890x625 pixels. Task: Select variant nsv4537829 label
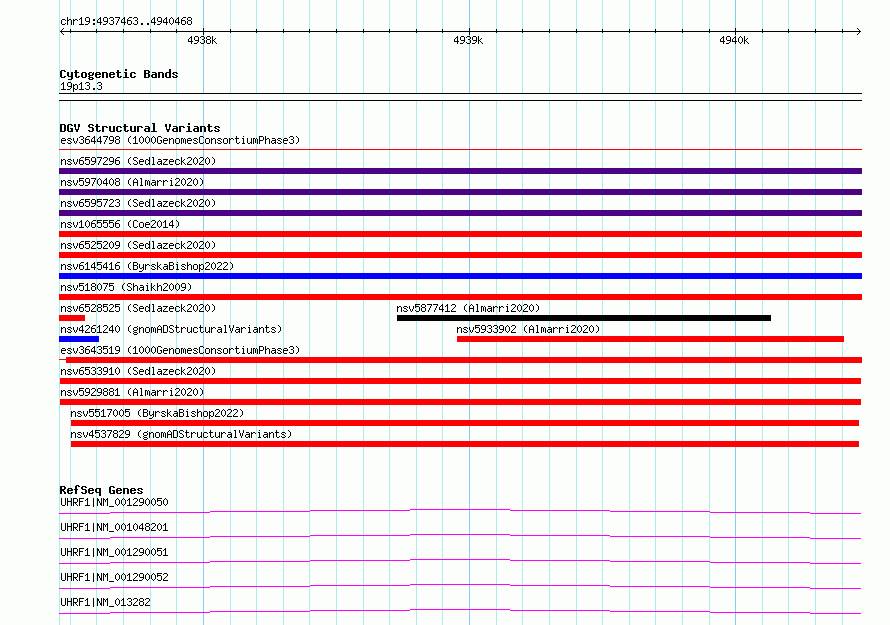[181, 434]
